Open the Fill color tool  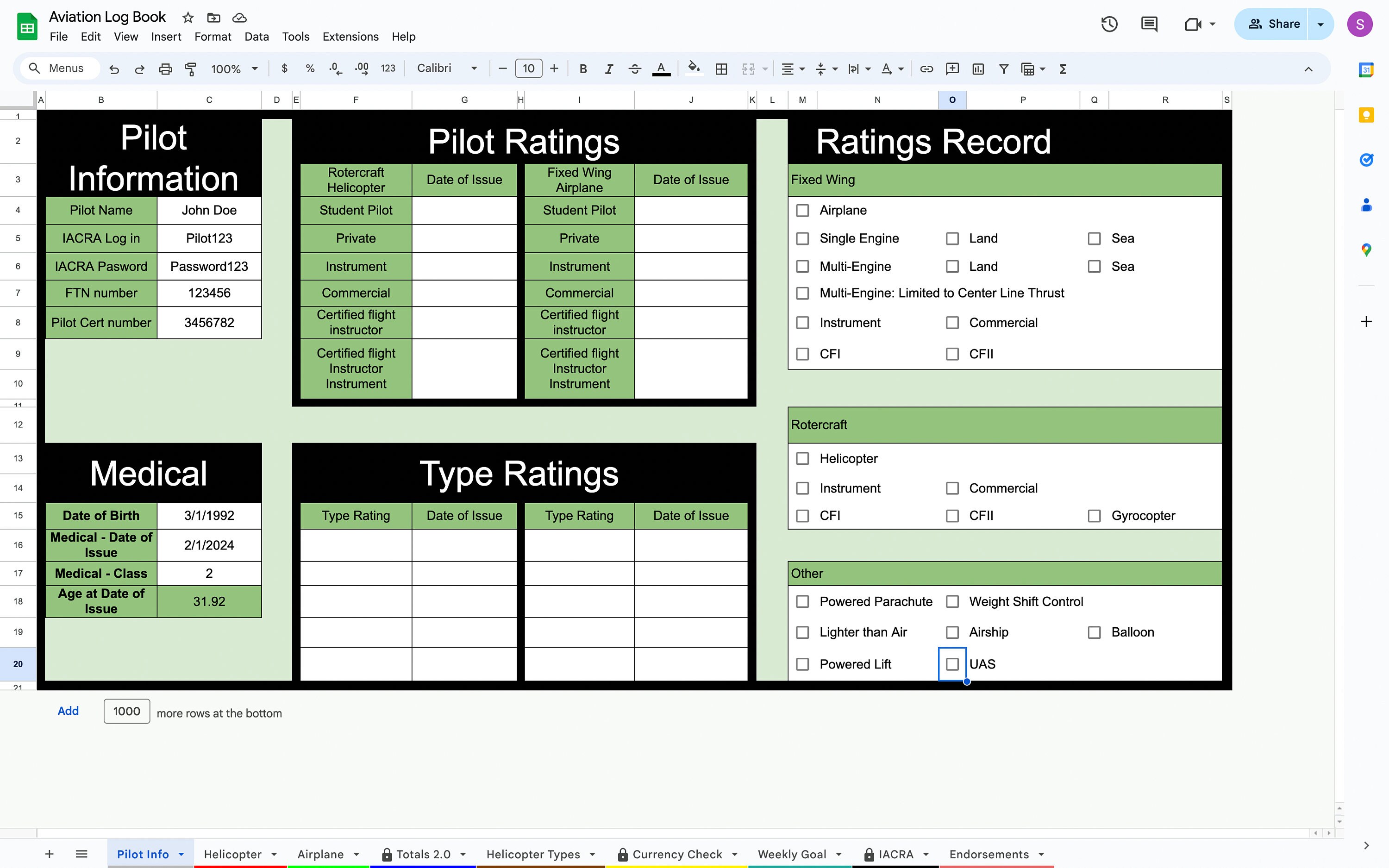point(694,69)
